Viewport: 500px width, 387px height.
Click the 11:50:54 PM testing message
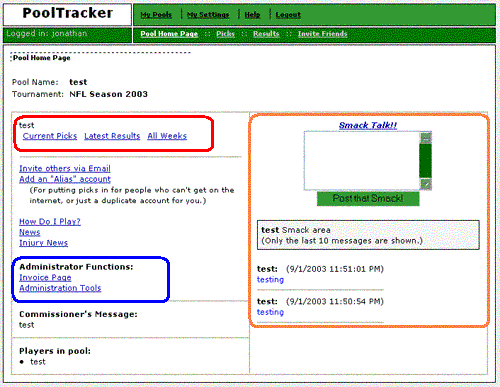click(270, 312)
